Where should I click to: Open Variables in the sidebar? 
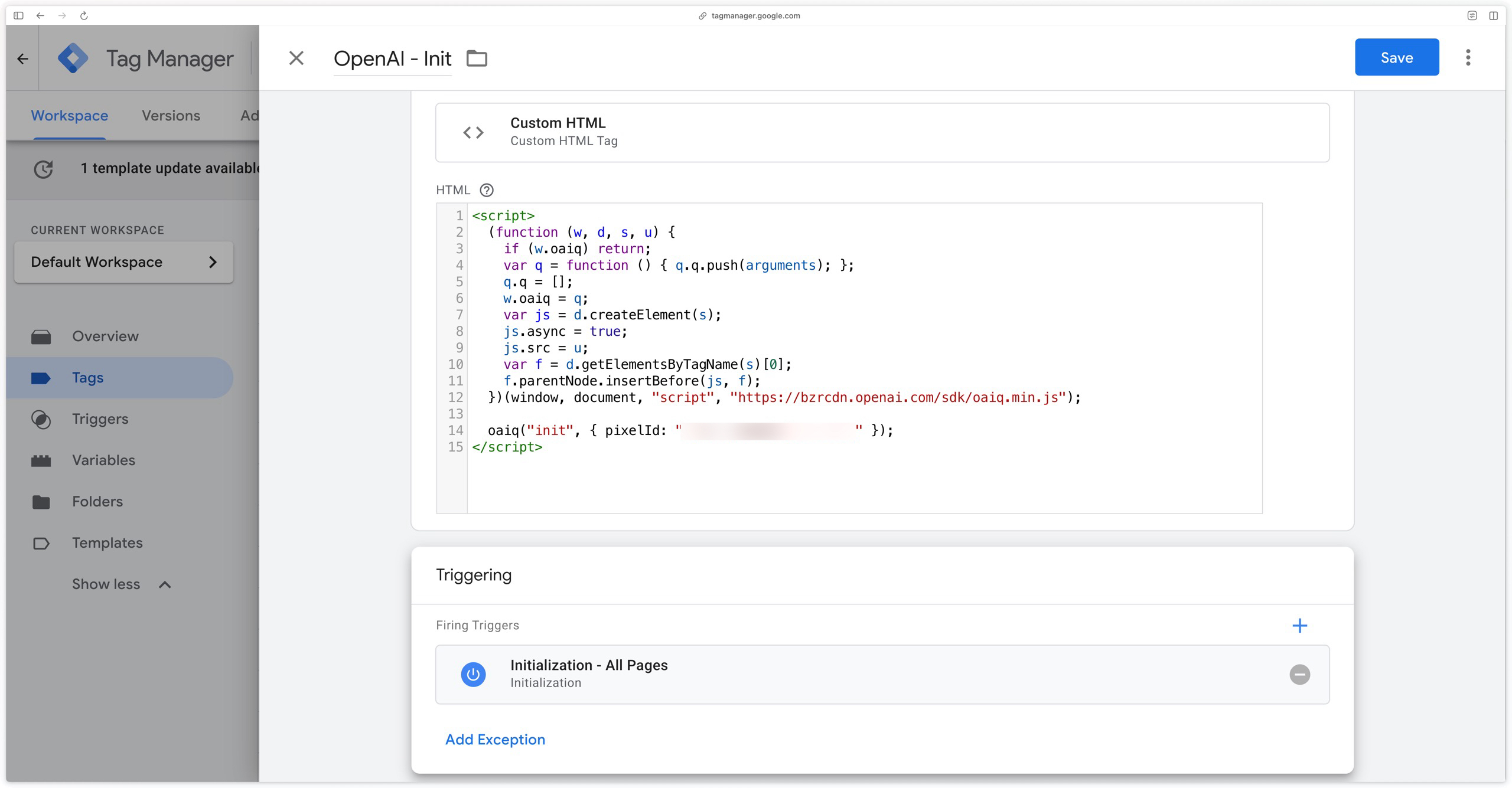point(103,460)
